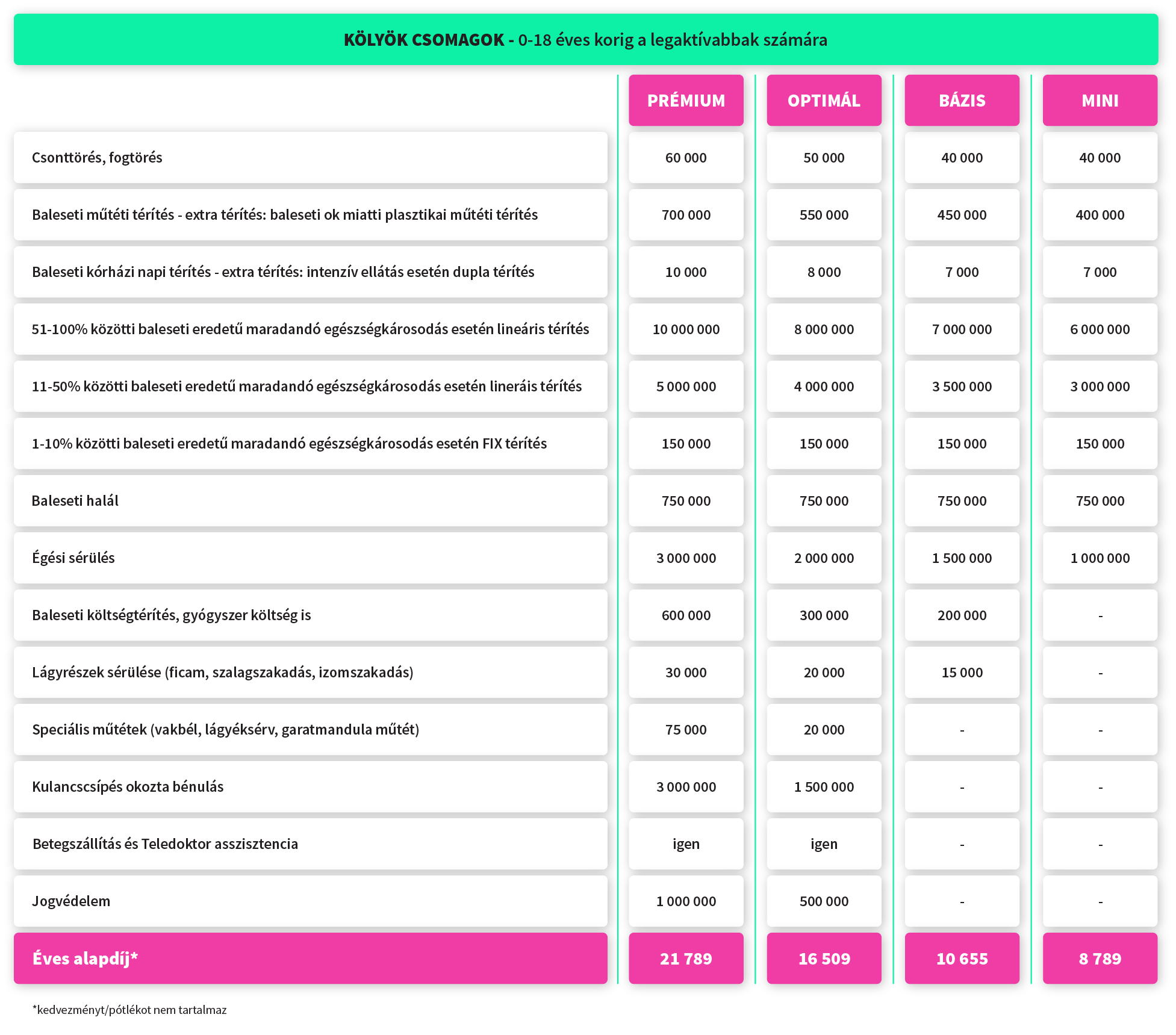Select the Csonttörés, fogtörés row label

click(x=97, y=158)
